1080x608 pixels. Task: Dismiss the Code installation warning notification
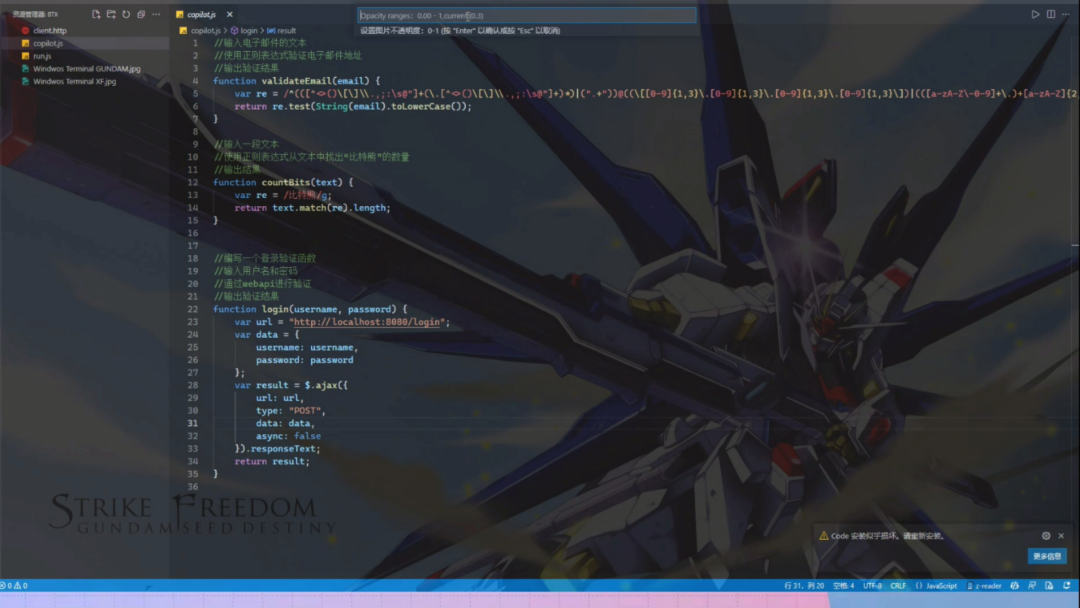(1061, 536)
